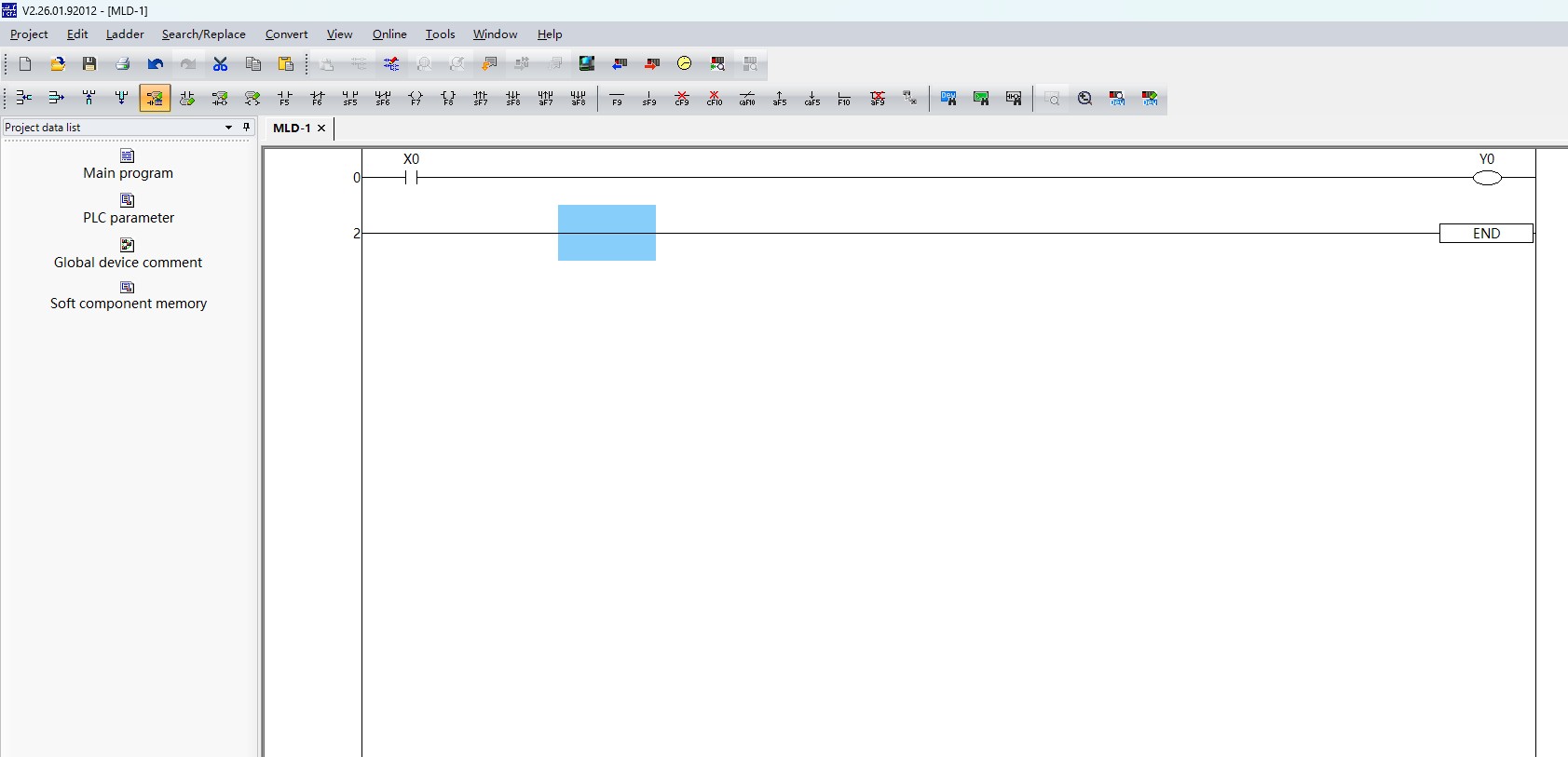Select the F5 normally open contact tool
The image size is (1568, 757).
pos(285,98)
